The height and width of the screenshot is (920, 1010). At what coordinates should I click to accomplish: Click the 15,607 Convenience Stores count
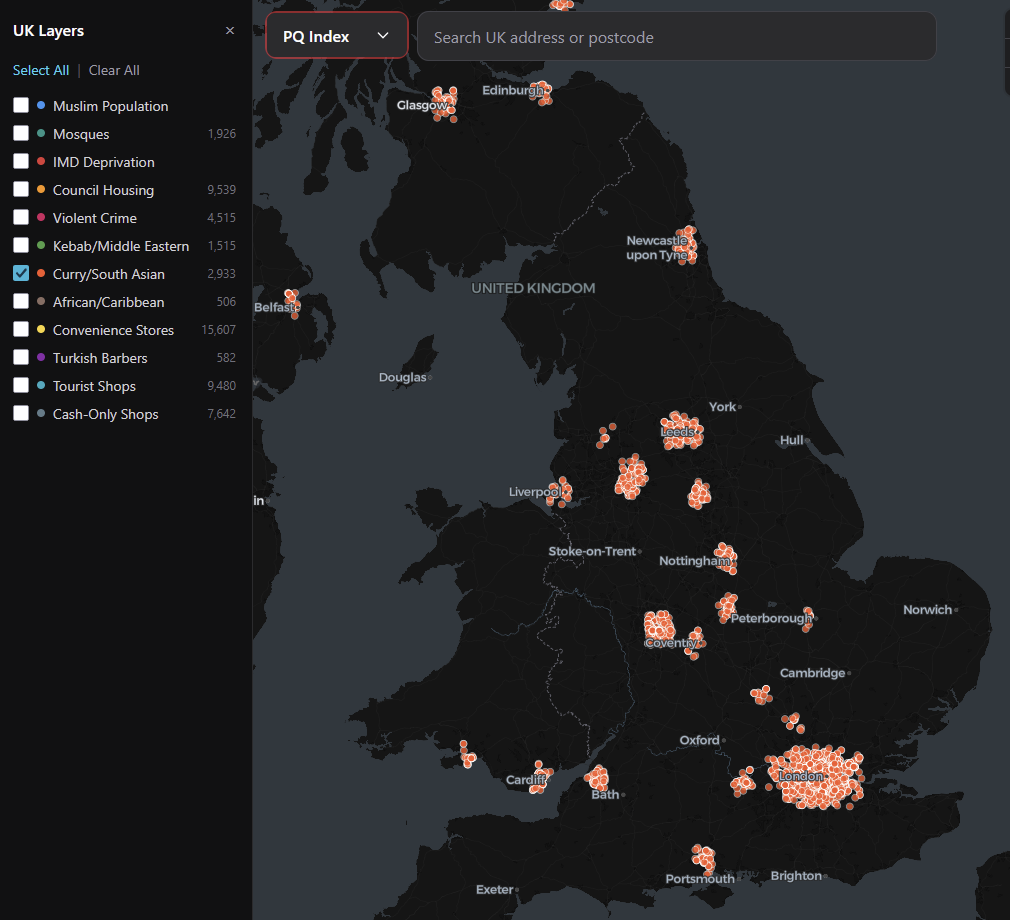[x=218, y=330]
